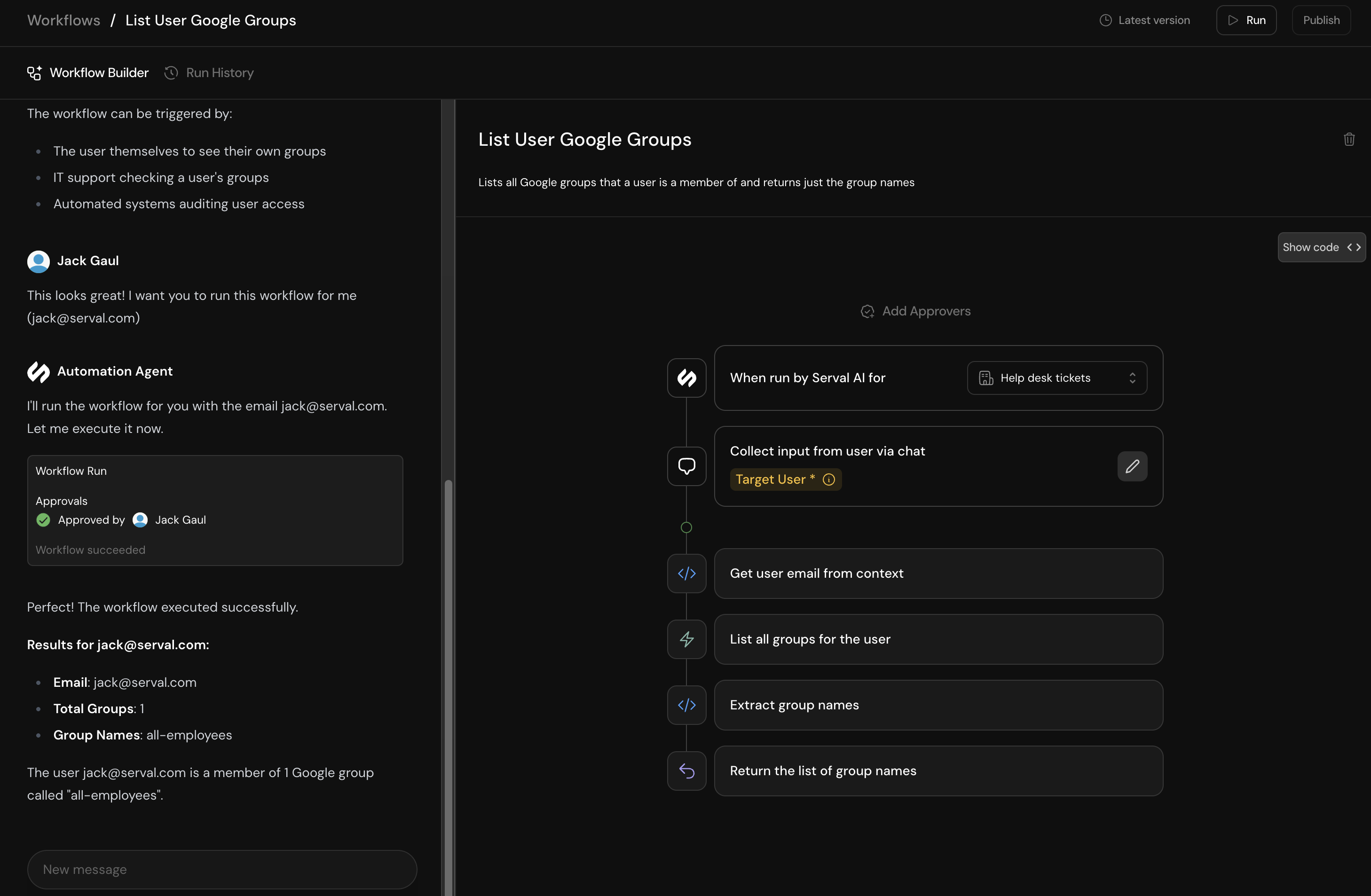This screenshot has width=1371, height=896.
Task: Expand the Latest version history
Action: tap(1143, 20)
